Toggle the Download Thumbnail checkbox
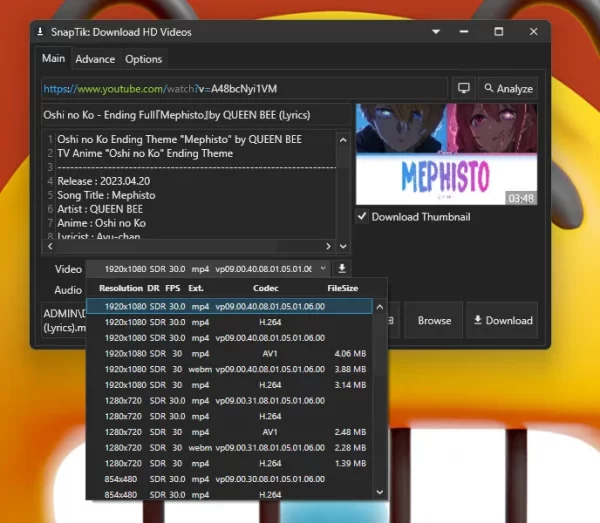The width and height of the screenshot is (600, 523). pos(362,217)
